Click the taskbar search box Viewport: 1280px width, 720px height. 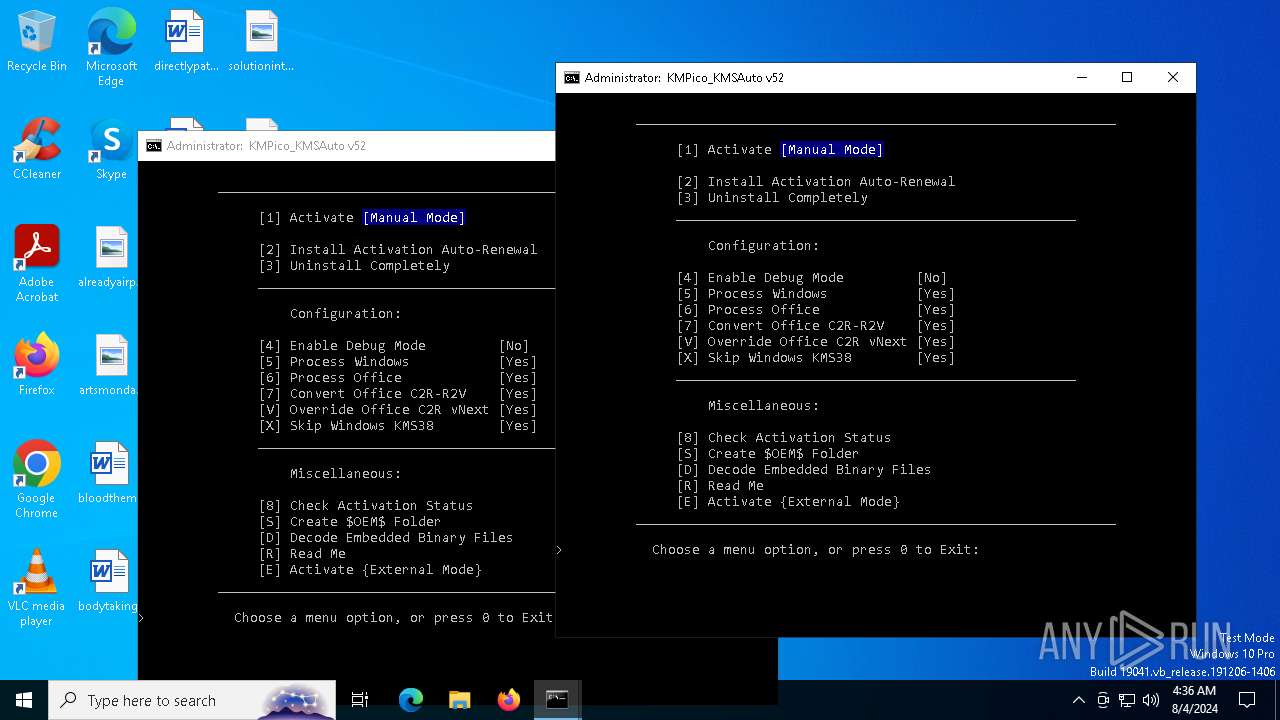[192, 700]
